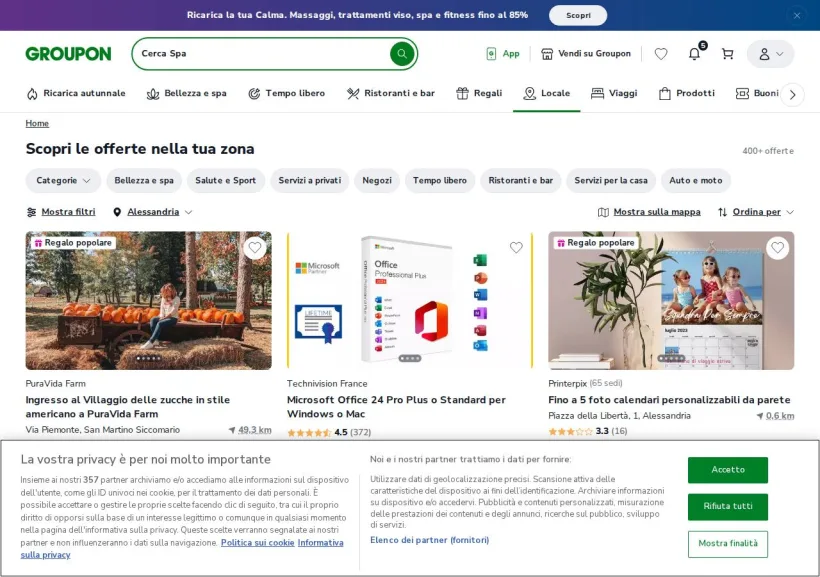The width and height of the screenshot is (820, 577).
Task: Open Regali navigation item
Action: tap(479, 93)
